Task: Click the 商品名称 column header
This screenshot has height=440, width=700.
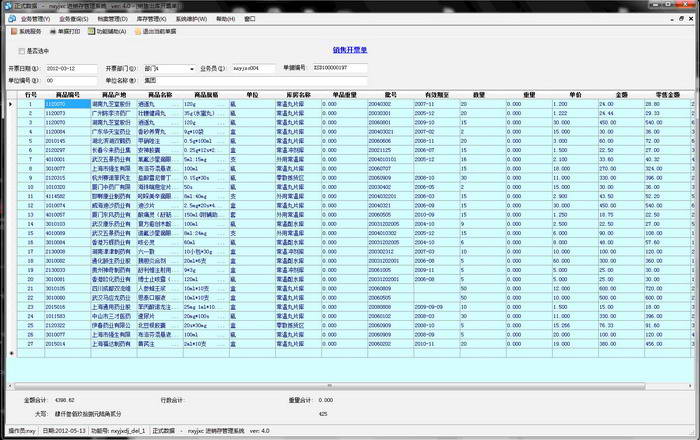Action: pos(160,95)
